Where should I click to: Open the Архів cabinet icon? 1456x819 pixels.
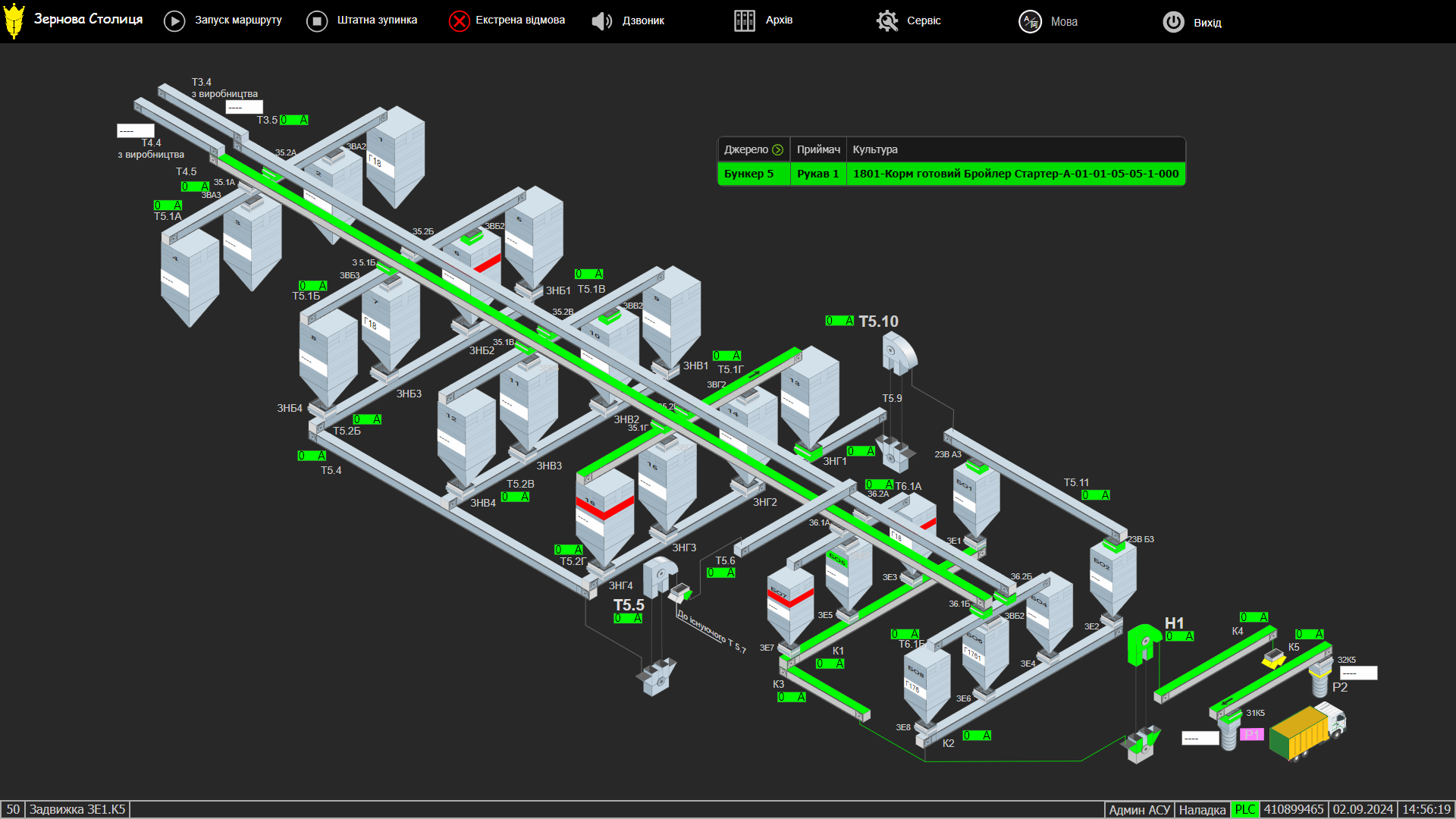(x=744, y=21)
